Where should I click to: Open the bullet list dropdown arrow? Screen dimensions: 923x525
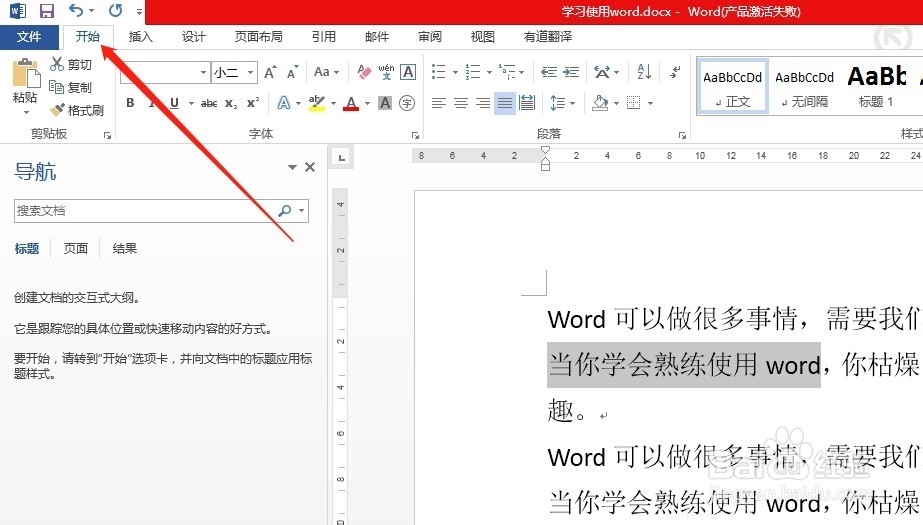click(x=455, y=72)
